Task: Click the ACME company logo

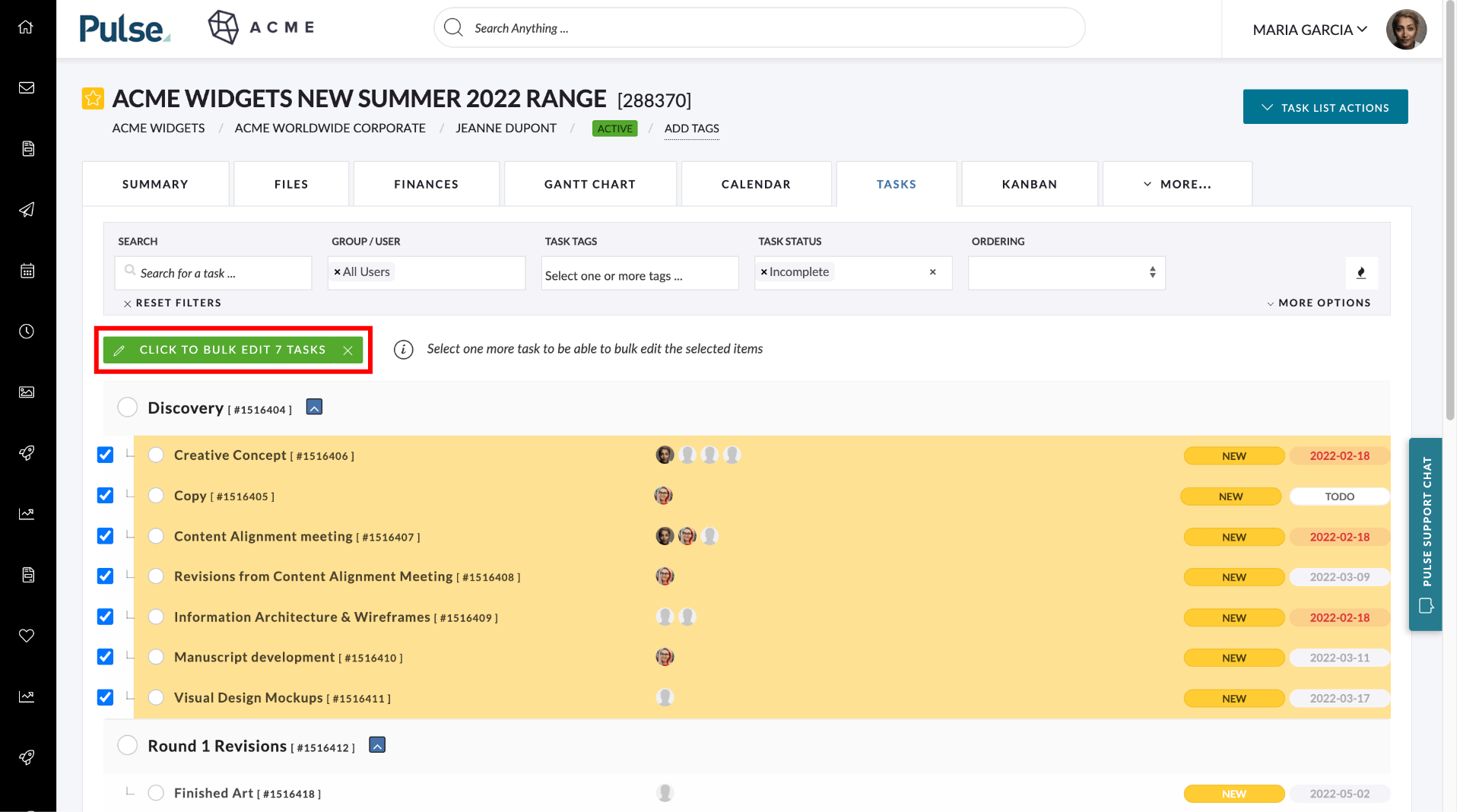Action: (262, 27)
